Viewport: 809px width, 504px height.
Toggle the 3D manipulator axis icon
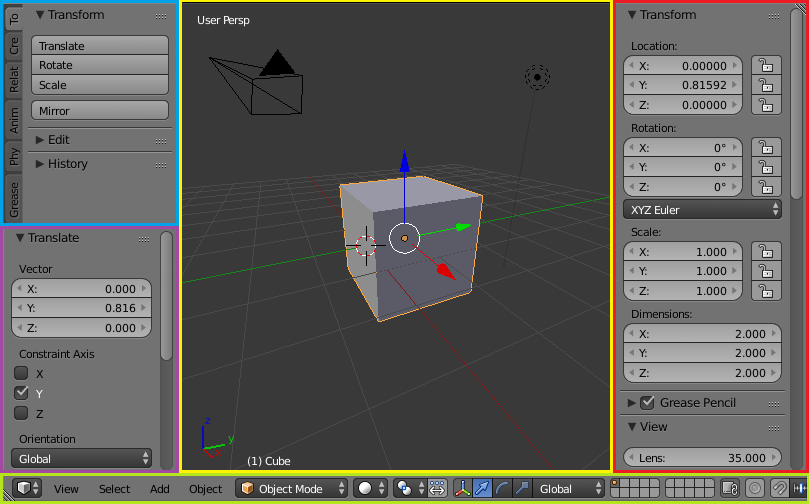click(x=462, y=488)
